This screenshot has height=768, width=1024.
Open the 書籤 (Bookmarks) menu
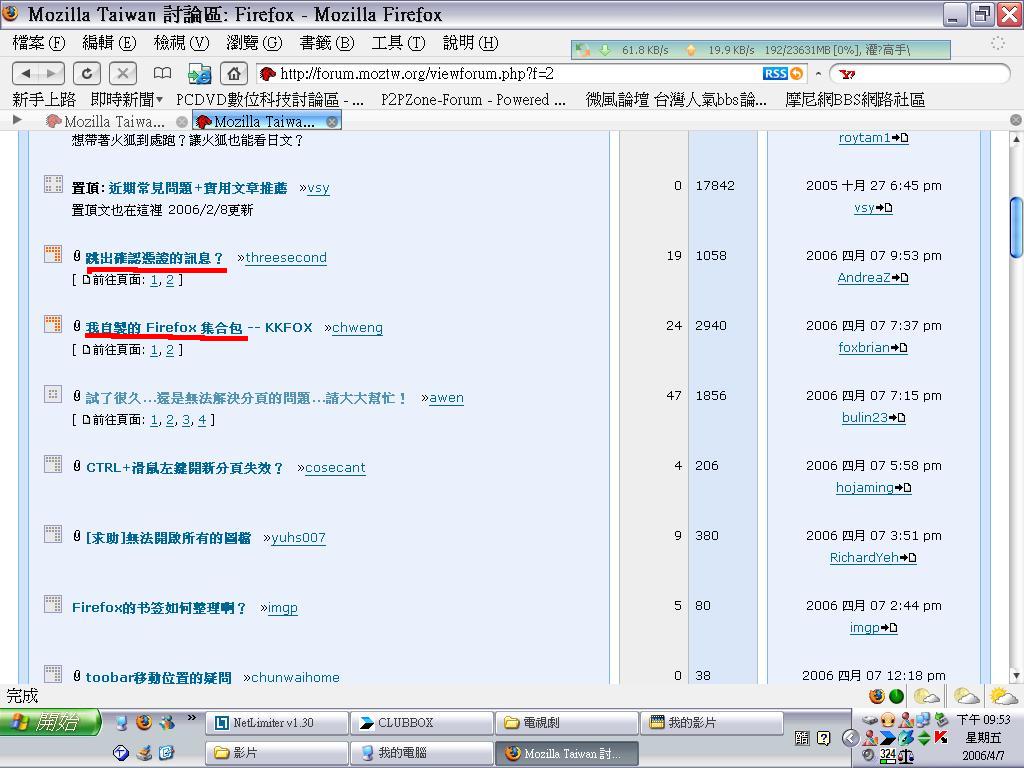pos(327,43)
